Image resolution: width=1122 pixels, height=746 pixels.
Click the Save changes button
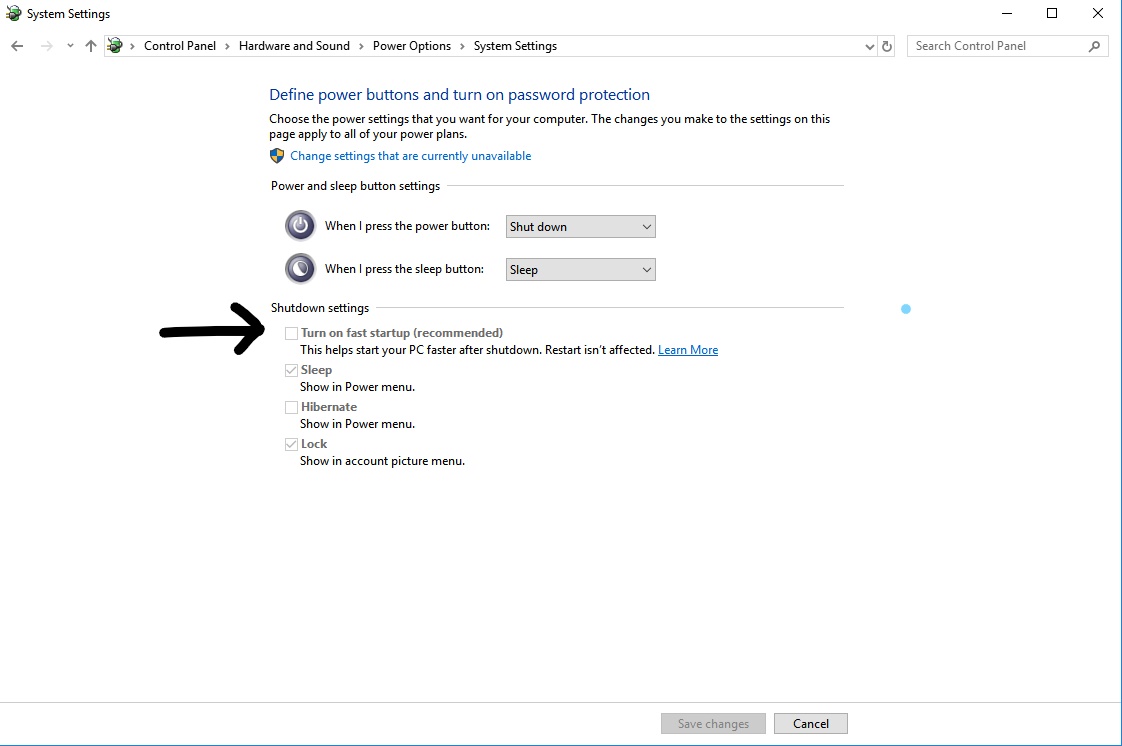(713, 724)
